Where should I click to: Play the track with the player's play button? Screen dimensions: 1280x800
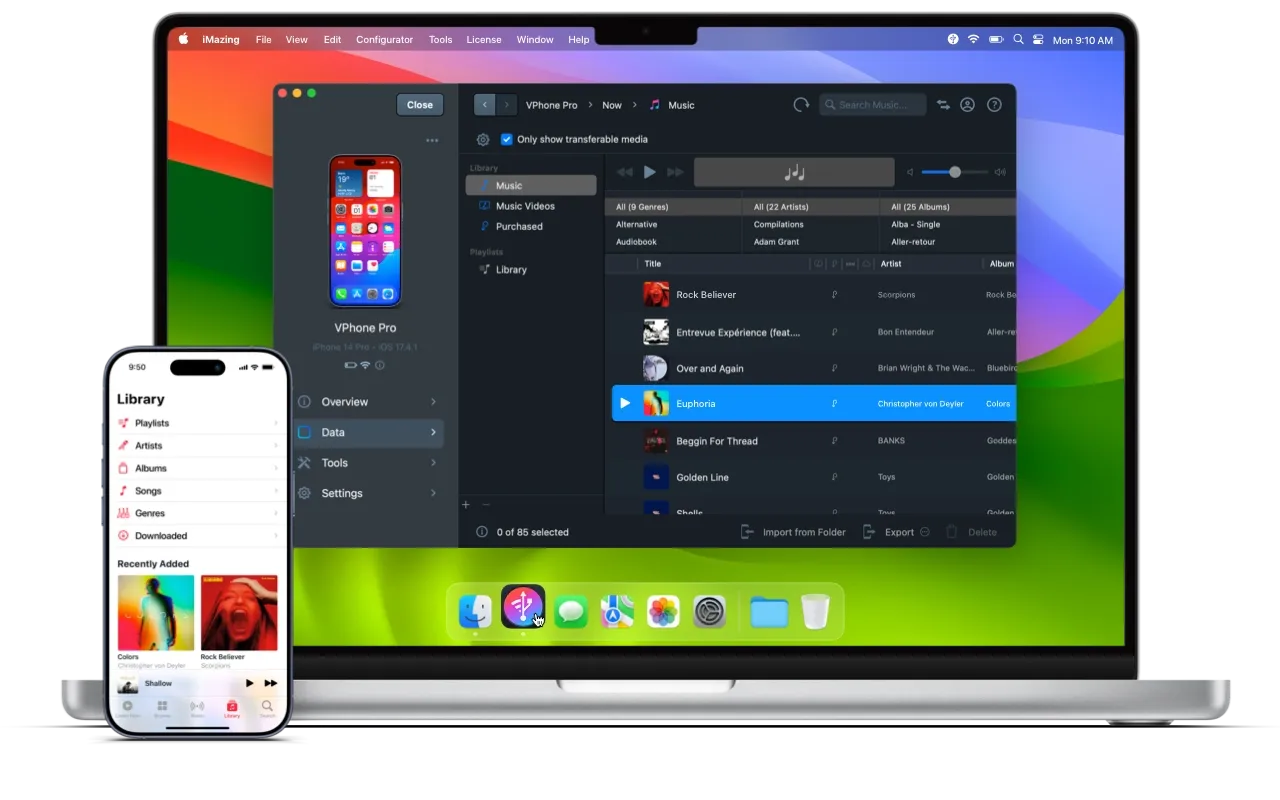[650, 172]
